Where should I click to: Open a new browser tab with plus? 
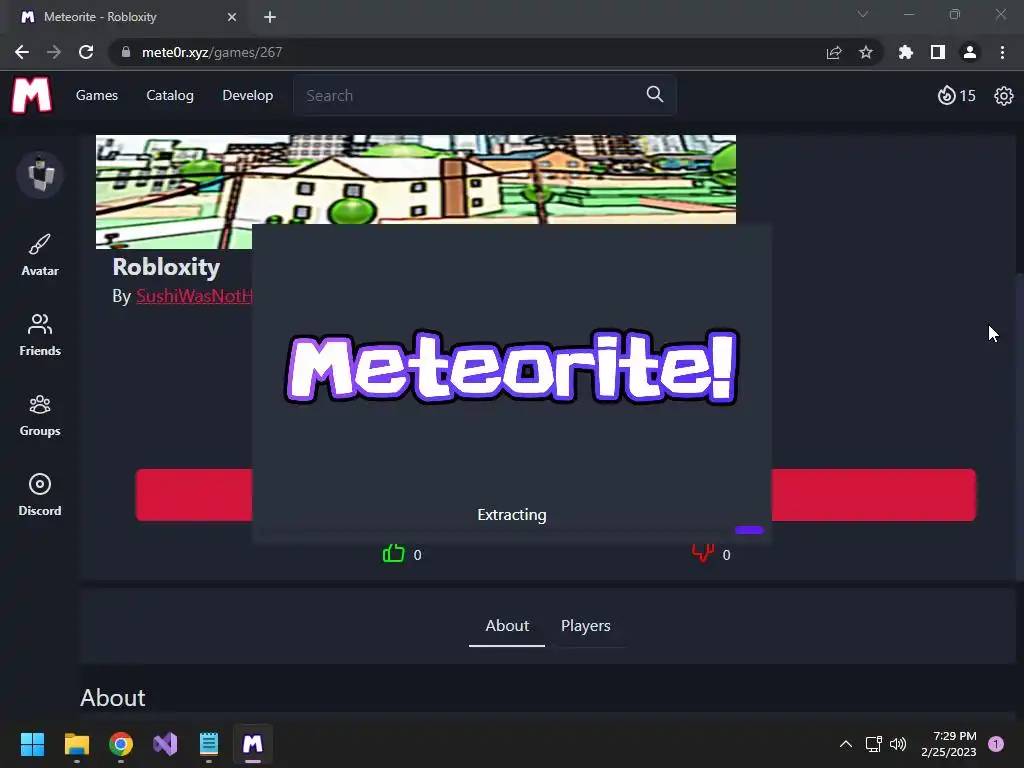[x=270, y=17]
